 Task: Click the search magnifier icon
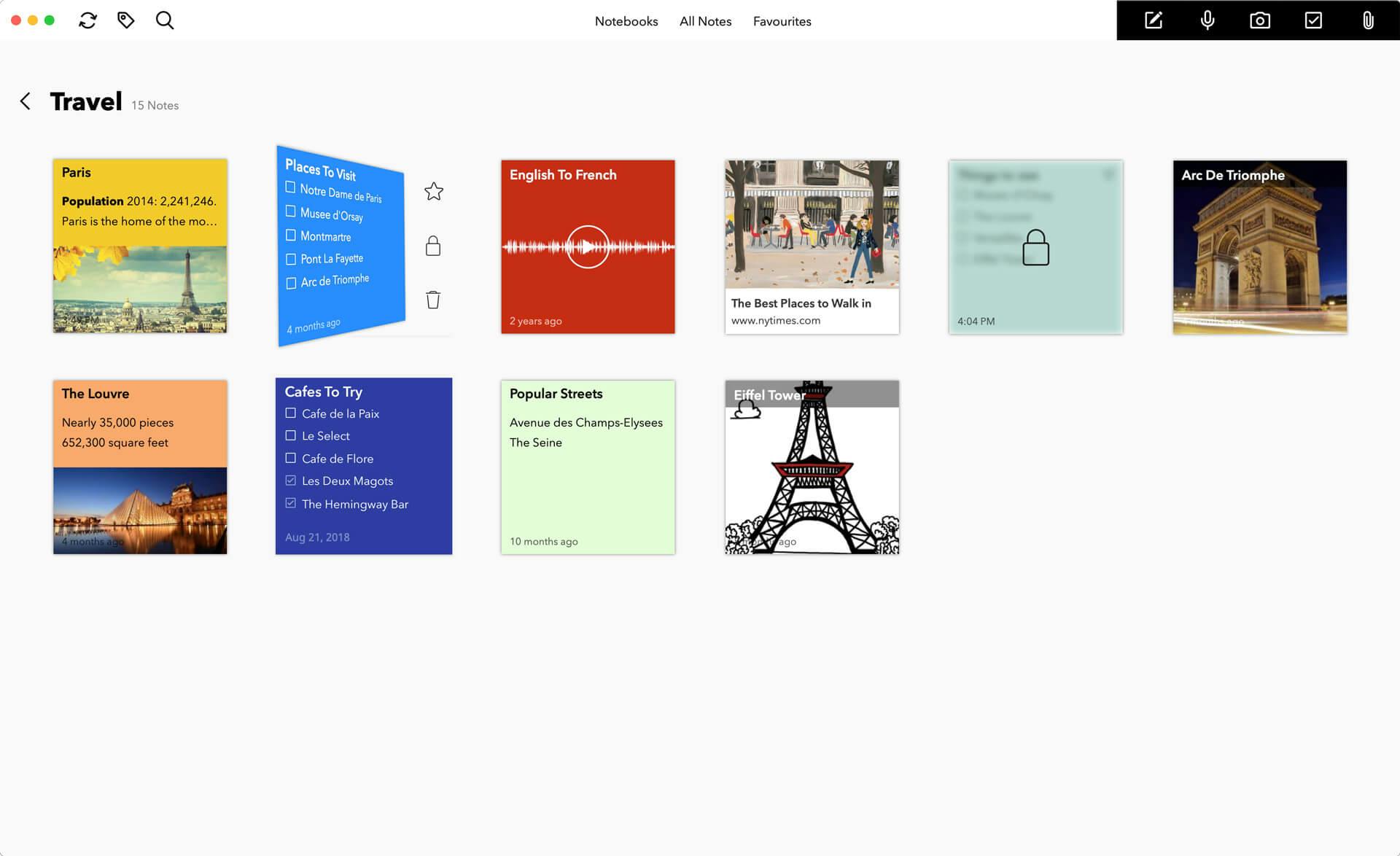pyautogui.click(x=163, y=19)
